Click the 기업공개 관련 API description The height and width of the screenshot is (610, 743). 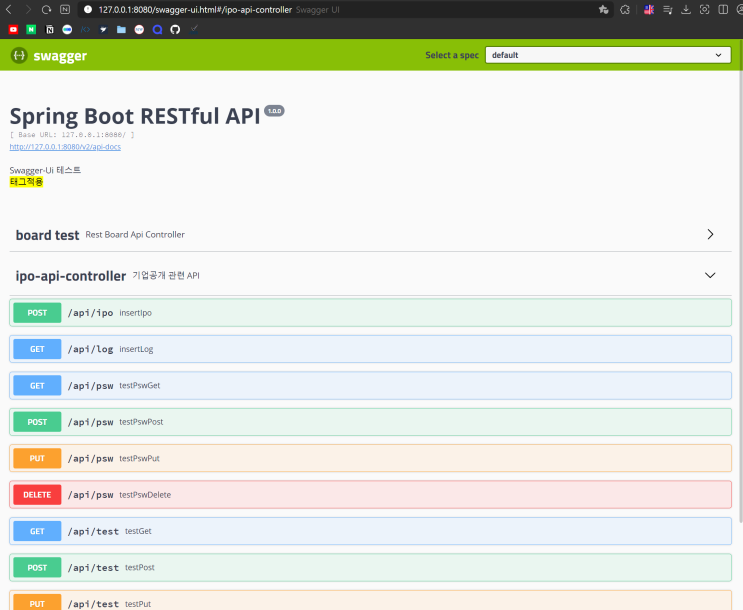pos(166,275)
